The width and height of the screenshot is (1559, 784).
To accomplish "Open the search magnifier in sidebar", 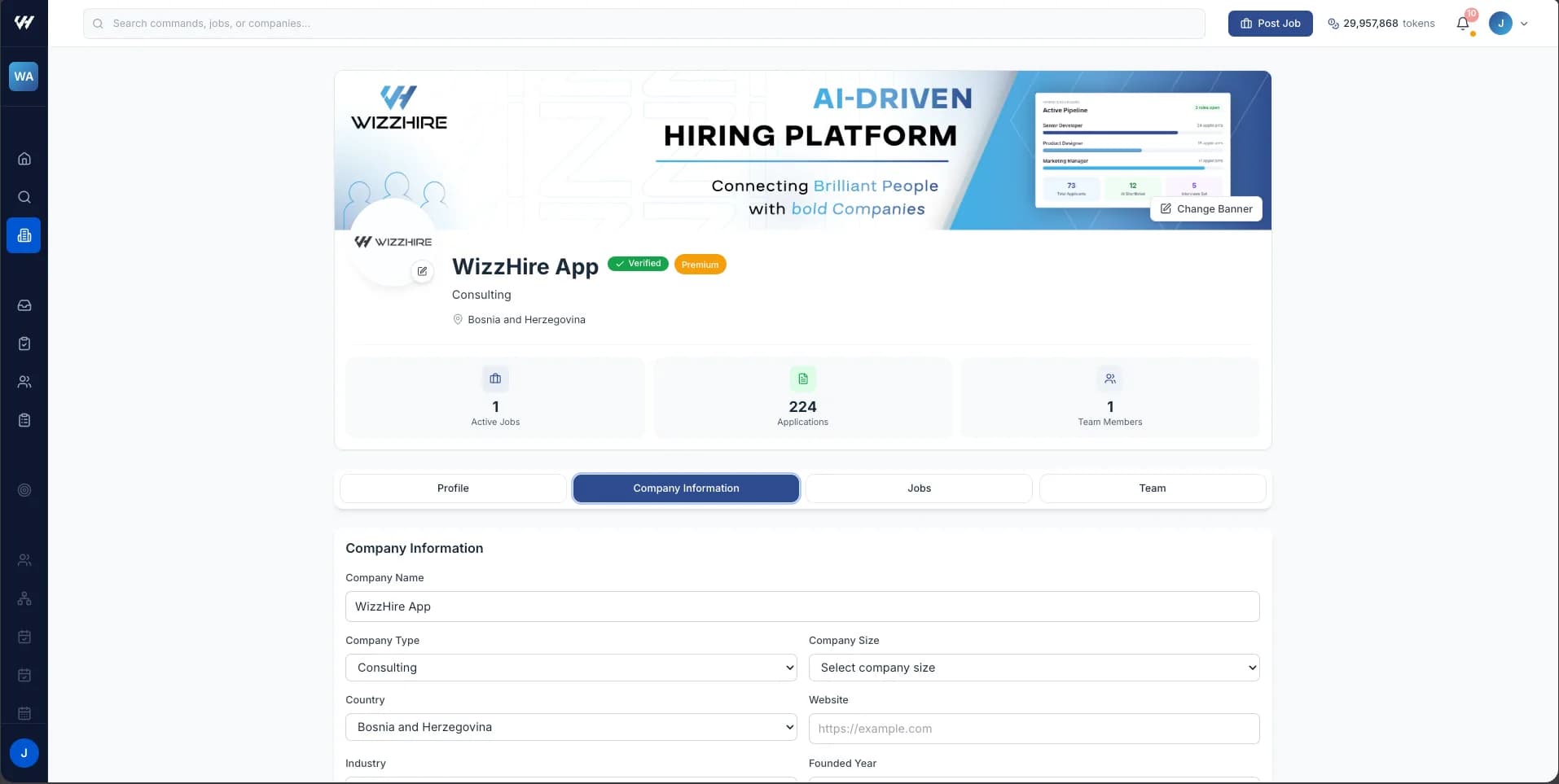I will click(24, 197).
